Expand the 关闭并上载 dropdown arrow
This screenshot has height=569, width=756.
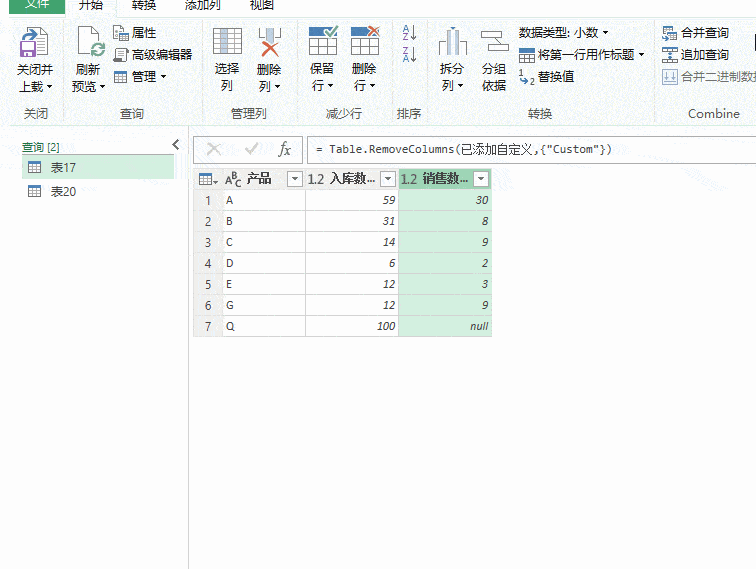(50, 87)
